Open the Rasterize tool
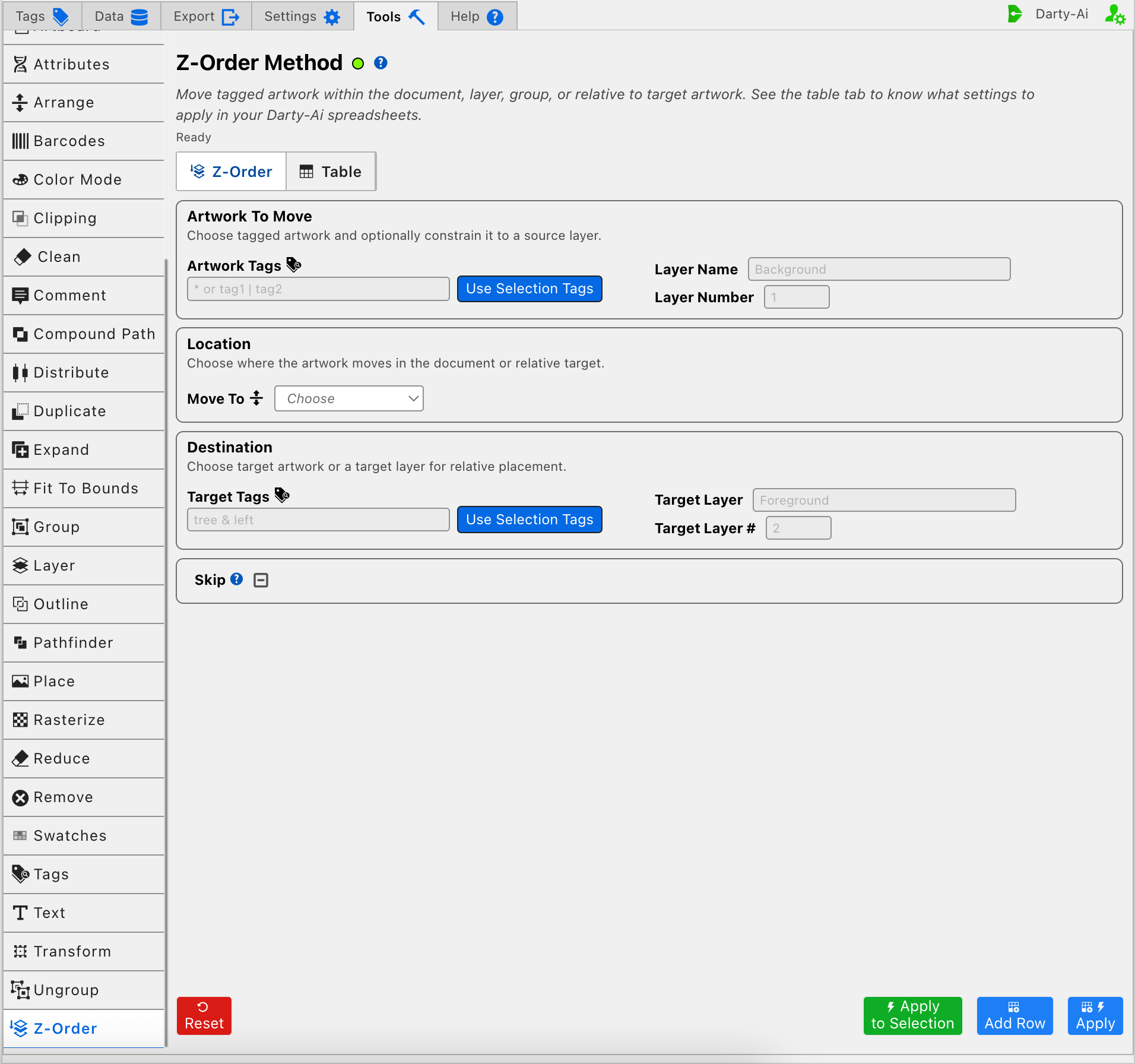 tap(84, 720)
